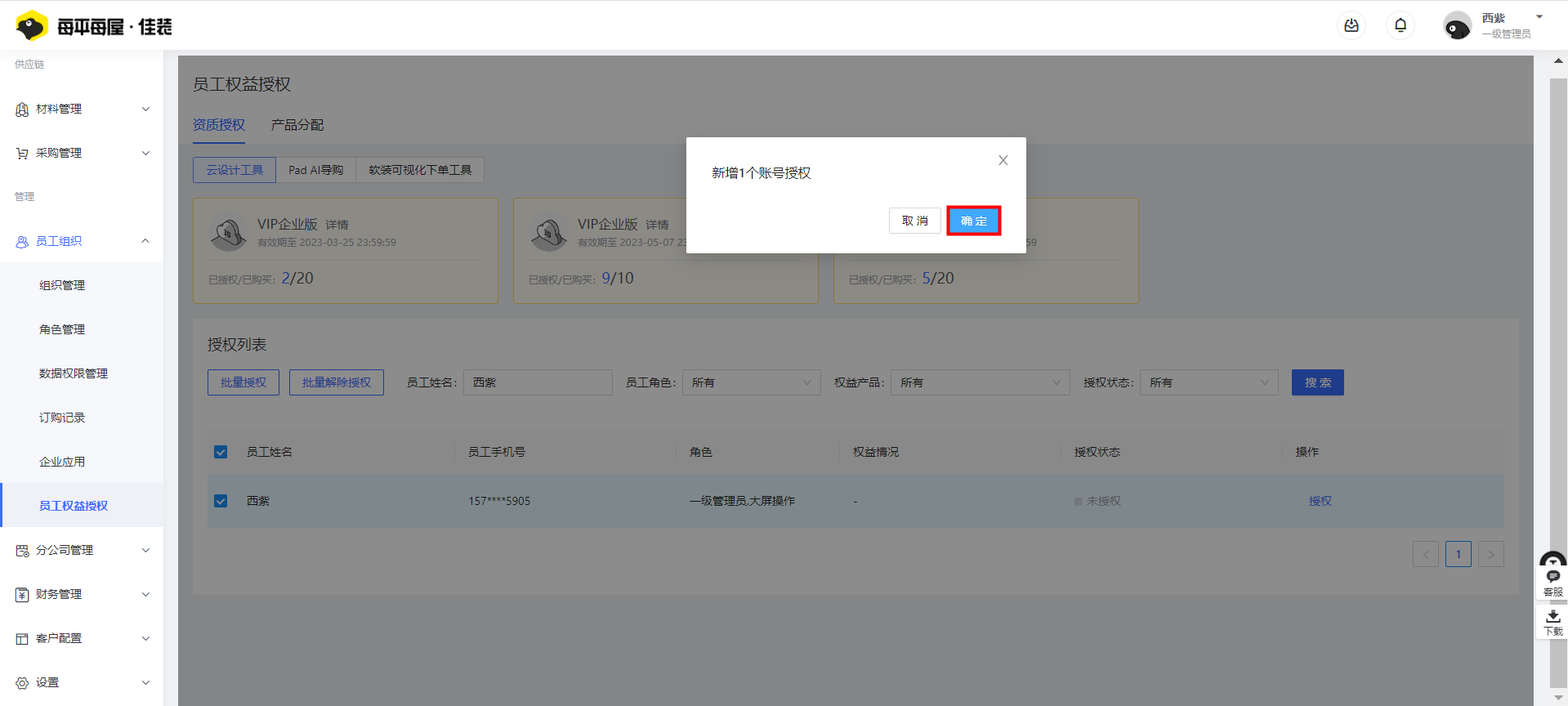Open 组织管理 in sidebar
The width and height of the screenshot is (1568, 706).
point(62,286)
